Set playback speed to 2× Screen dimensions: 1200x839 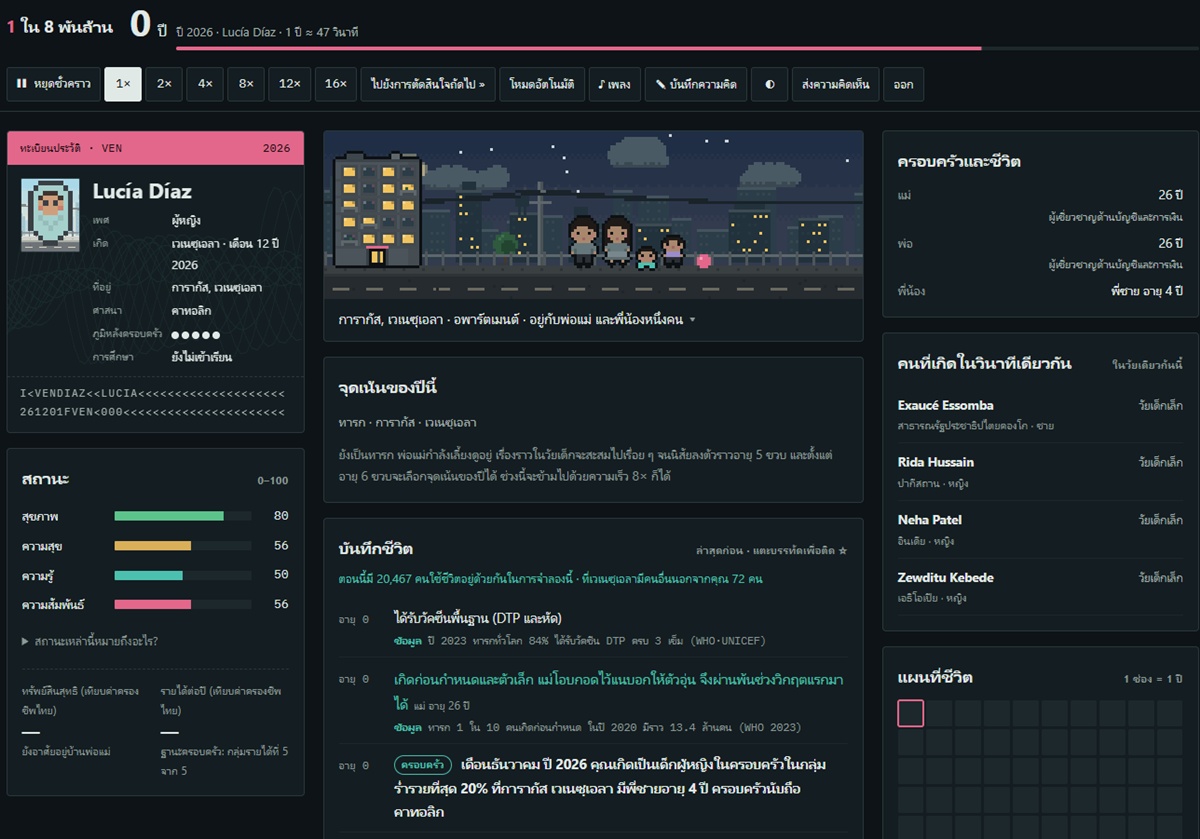click(x=164, y=85)
